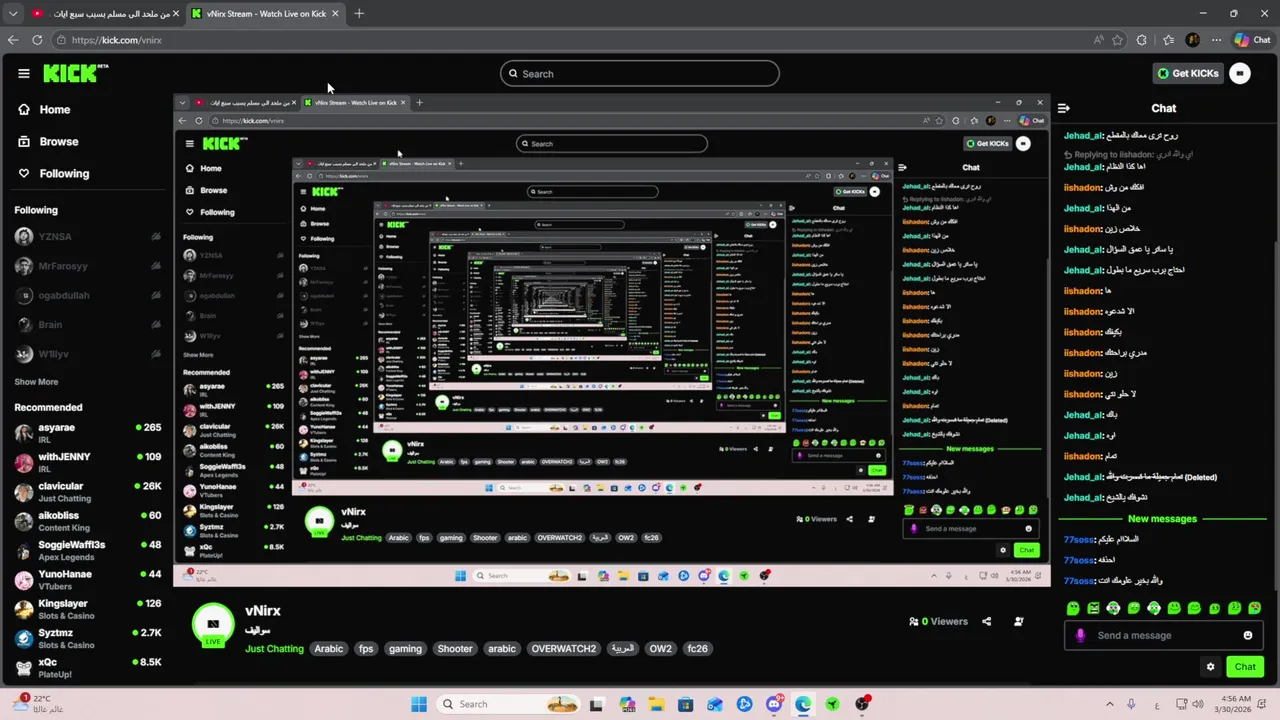Open chat settings gear icon
This screenshot has width=1280, height=720.
[1210, 667]
